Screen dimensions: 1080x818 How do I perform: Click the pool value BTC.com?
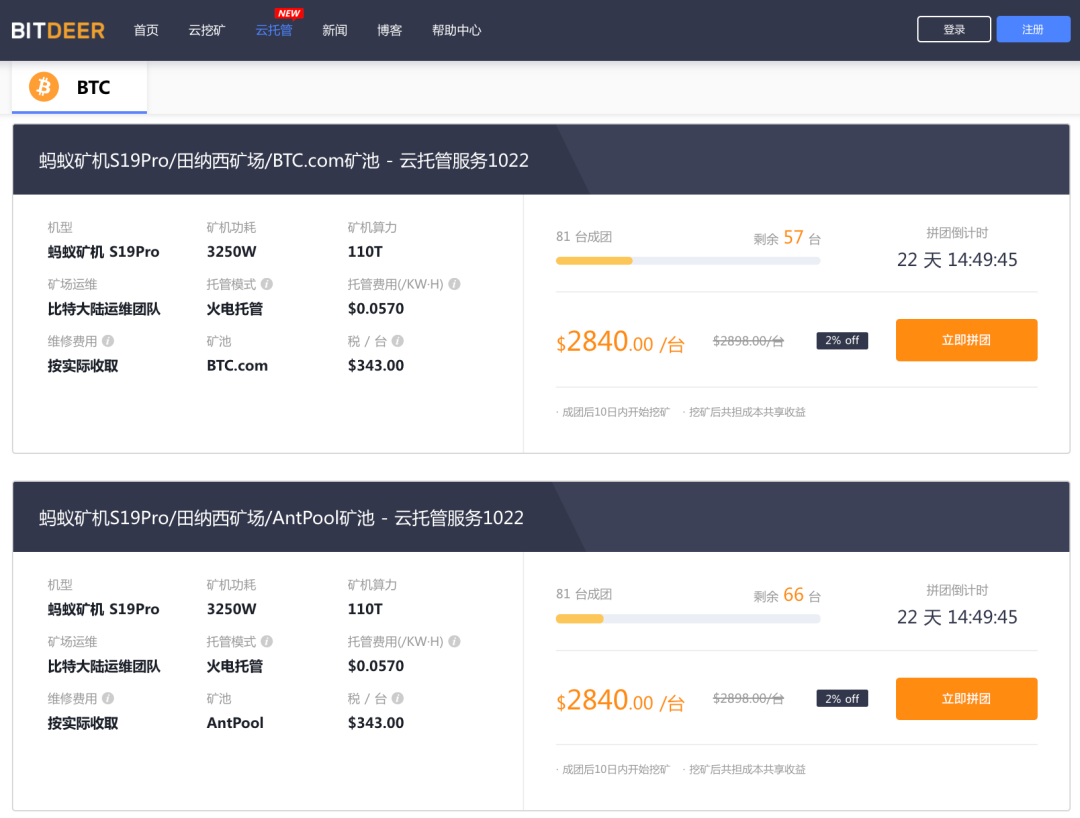(x=237, y=366)
